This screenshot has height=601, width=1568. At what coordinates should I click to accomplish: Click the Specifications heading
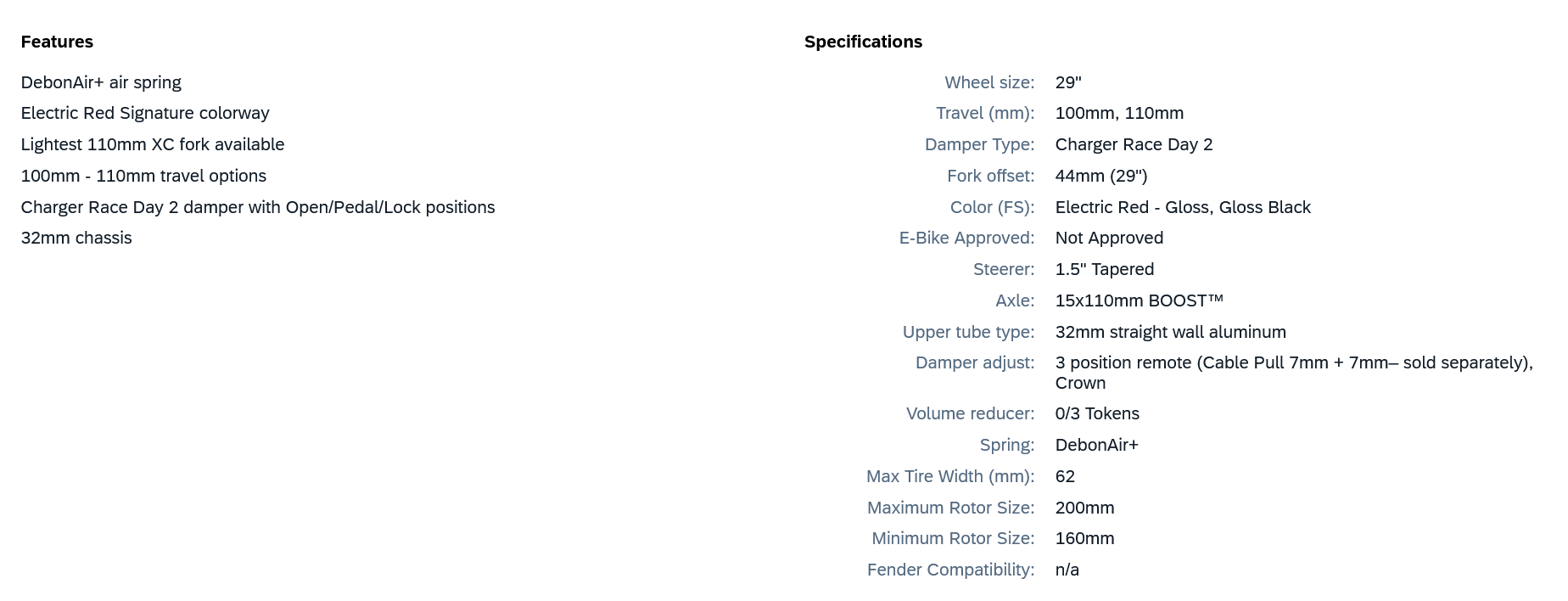point(863,42)
